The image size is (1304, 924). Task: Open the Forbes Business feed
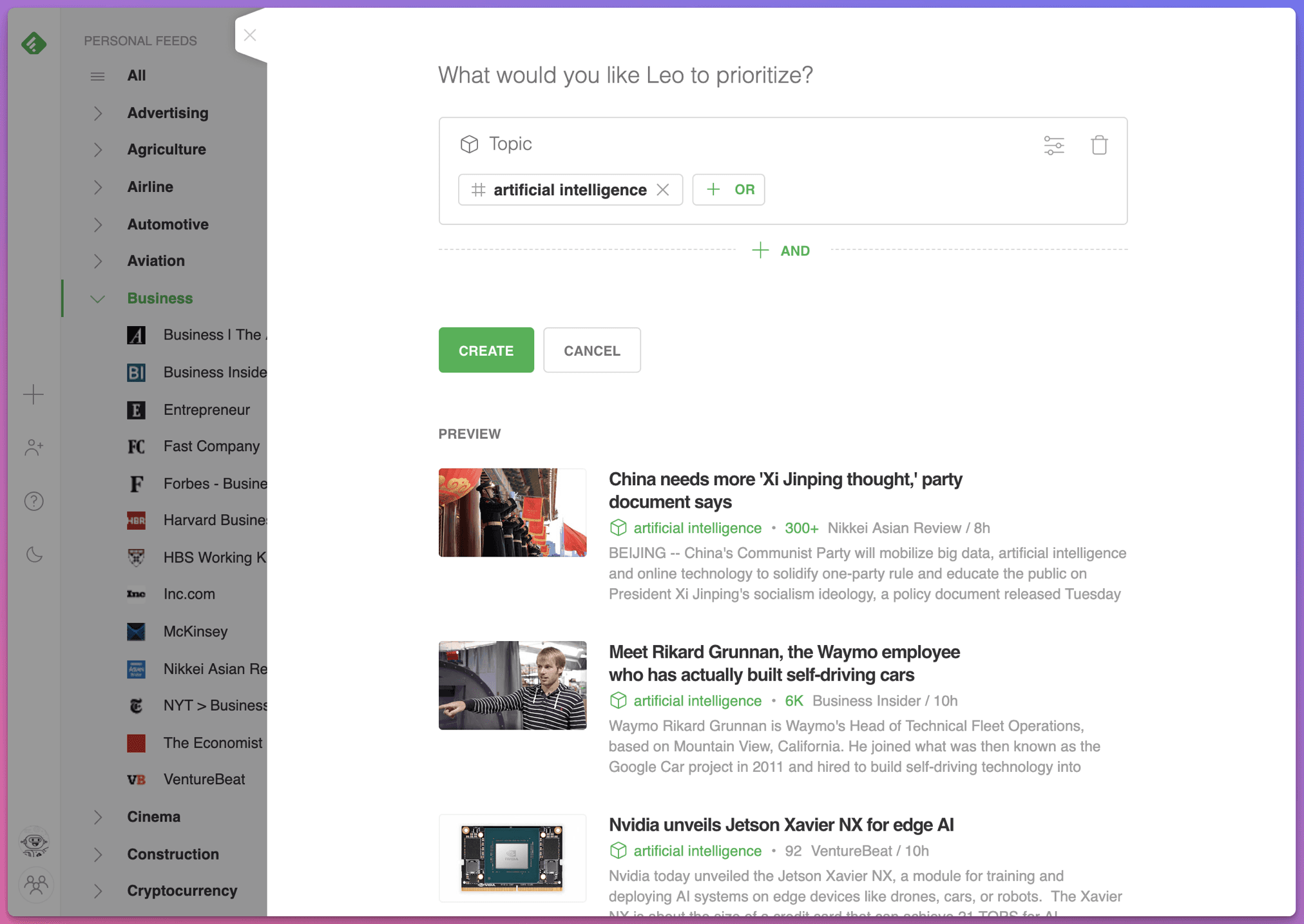(x=196, y=483)
